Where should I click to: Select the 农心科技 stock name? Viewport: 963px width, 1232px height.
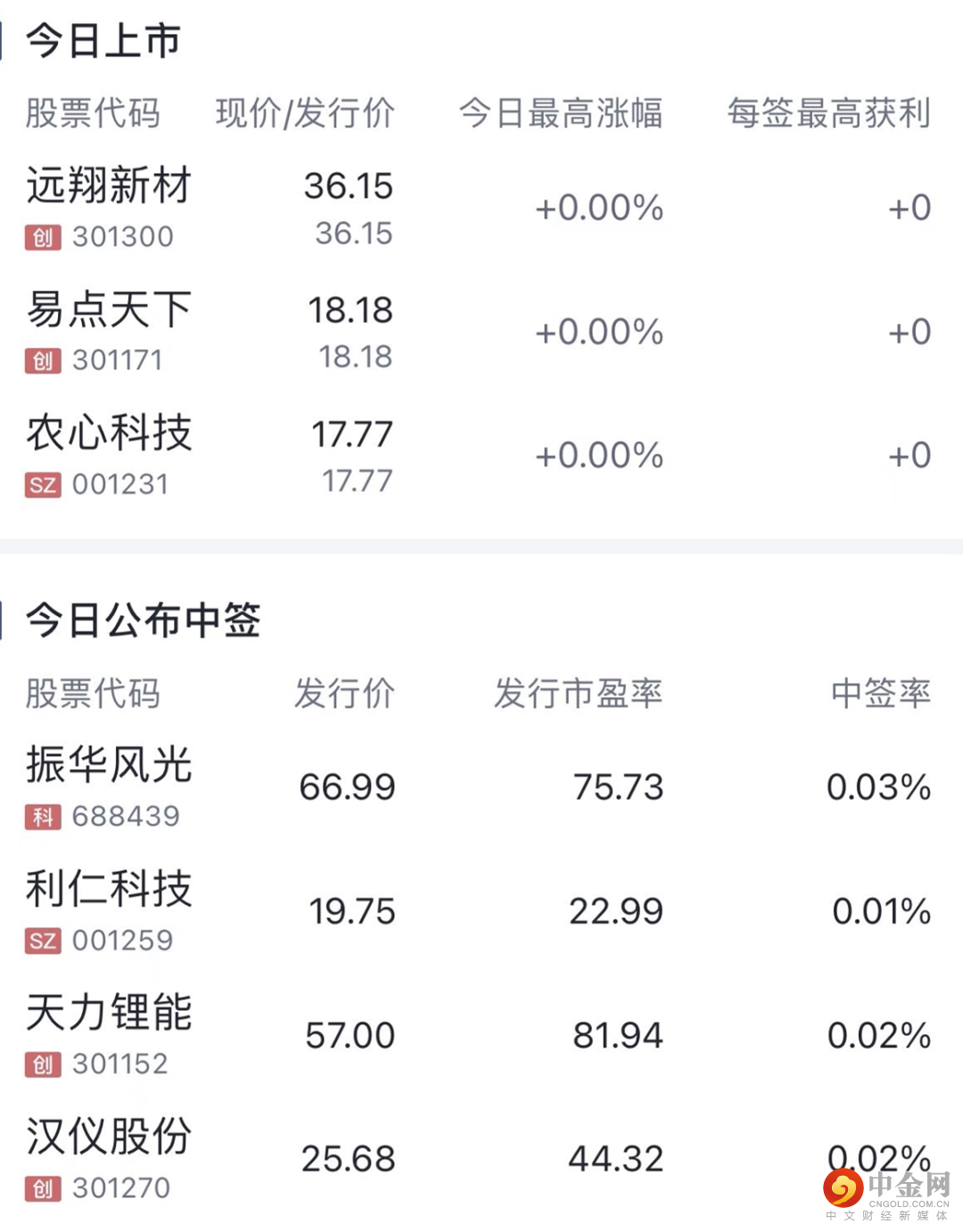click(109, 434)
